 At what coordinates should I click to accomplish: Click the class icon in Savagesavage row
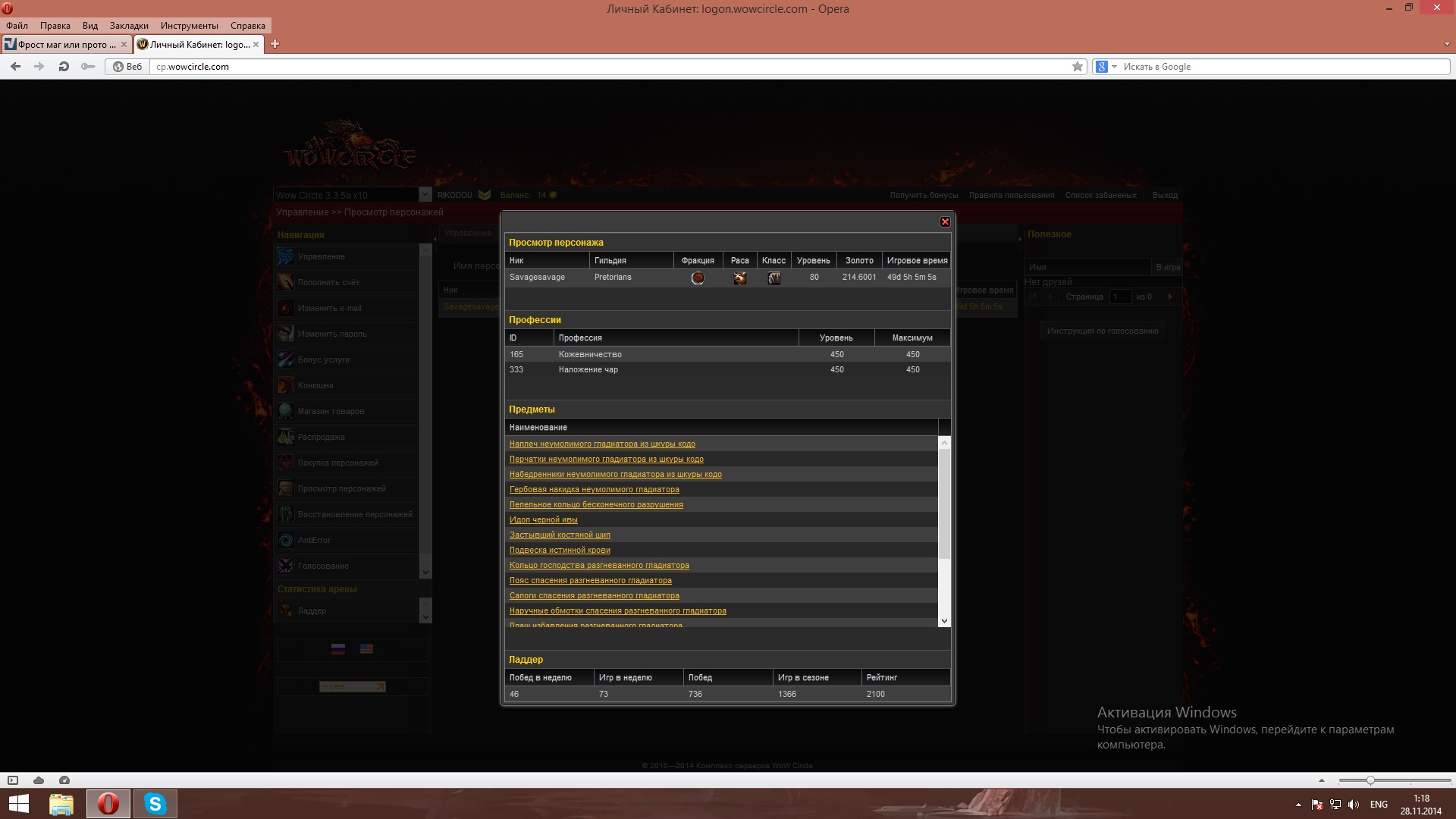tap(773, 278)
